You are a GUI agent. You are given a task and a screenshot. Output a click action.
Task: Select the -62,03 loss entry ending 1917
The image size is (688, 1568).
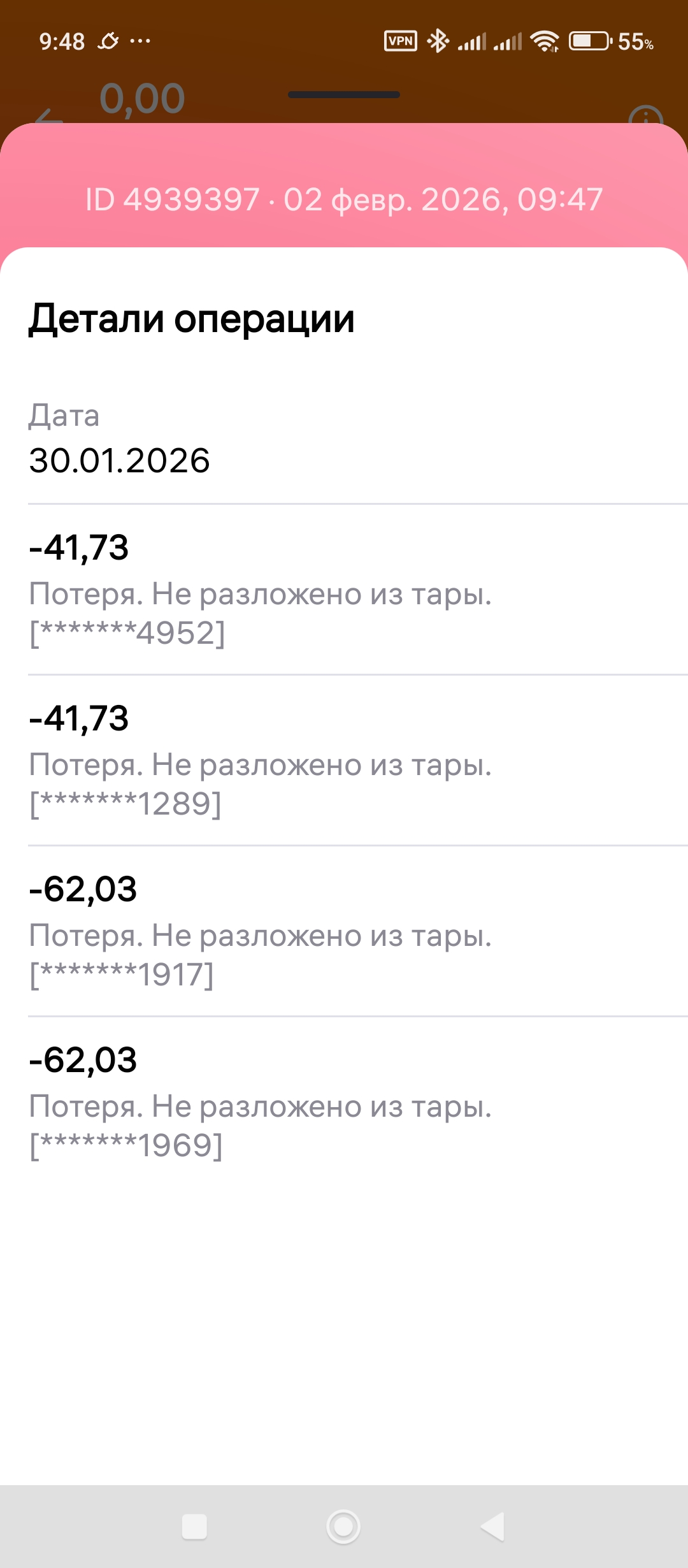tap(260, 931)
